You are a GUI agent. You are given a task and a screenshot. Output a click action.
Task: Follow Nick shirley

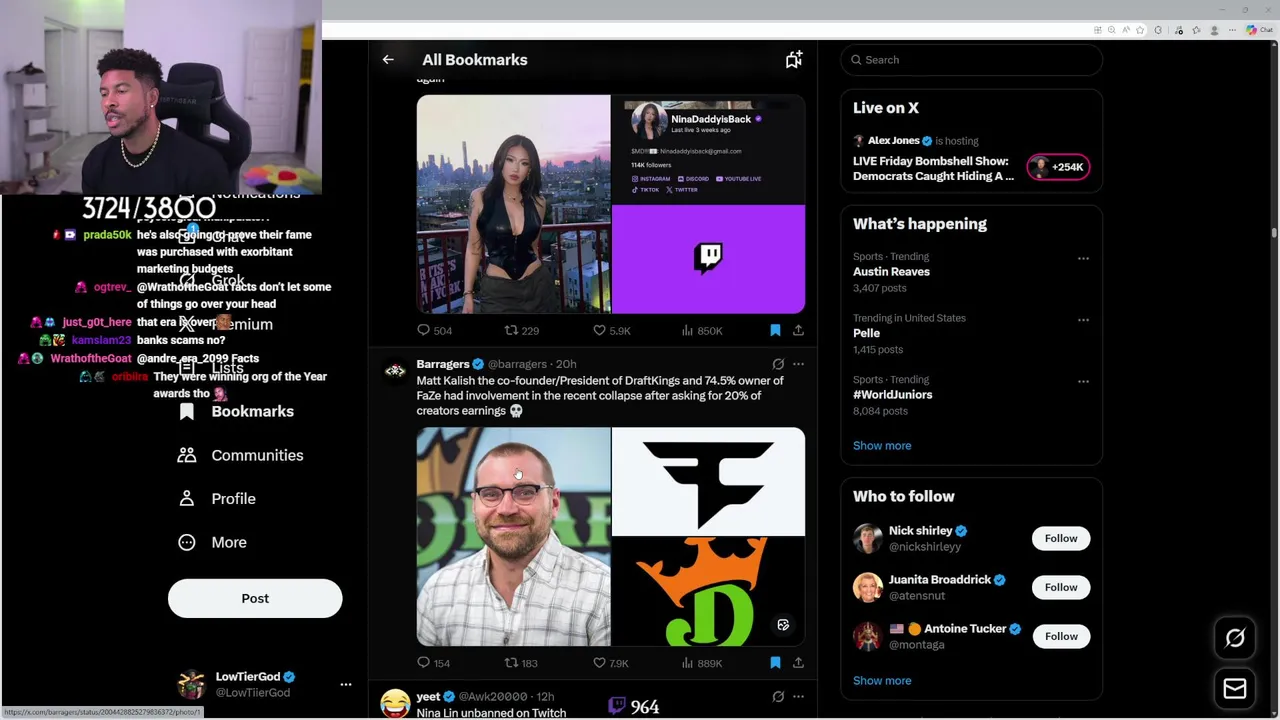(x=1061, y=538)
